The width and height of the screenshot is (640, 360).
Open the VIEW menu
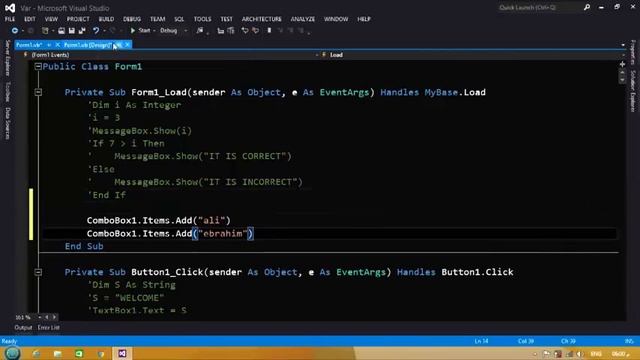tap(51, 19)
